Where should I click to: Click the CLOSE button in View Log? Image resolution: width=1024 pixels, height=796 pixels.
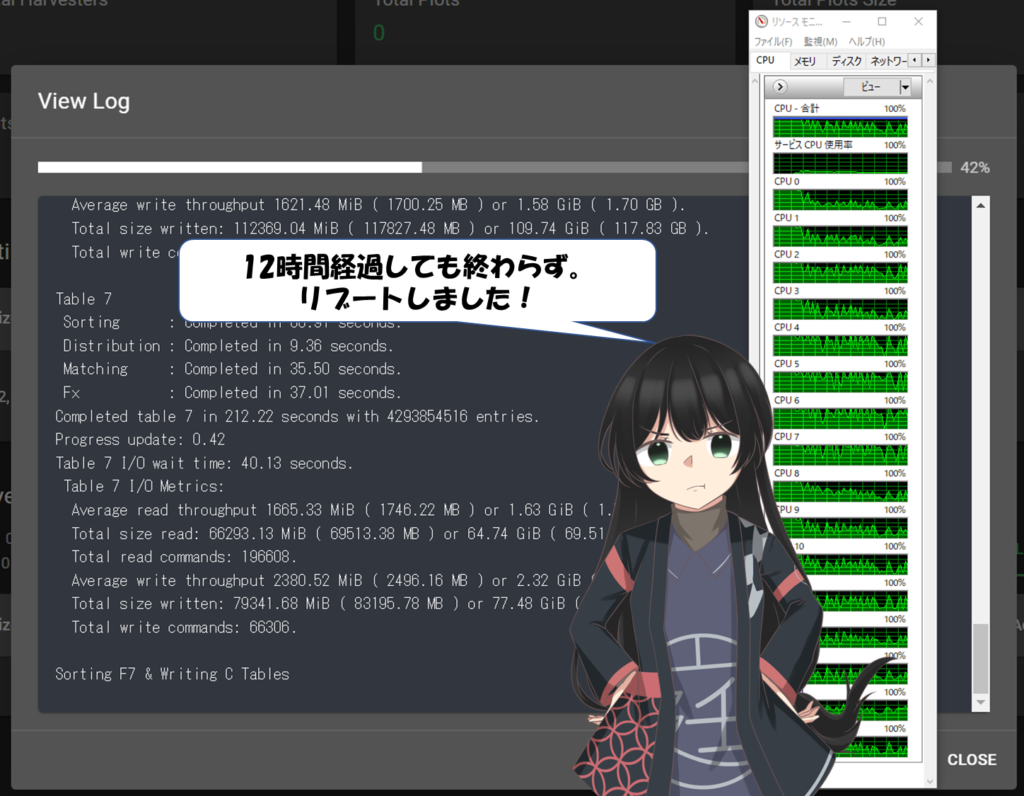coord(972,759)
